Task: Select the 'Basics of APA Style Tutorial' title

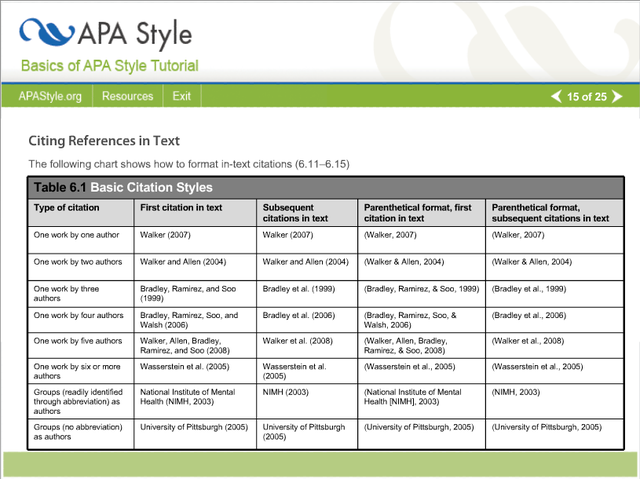Action: (x=109, y=66)
